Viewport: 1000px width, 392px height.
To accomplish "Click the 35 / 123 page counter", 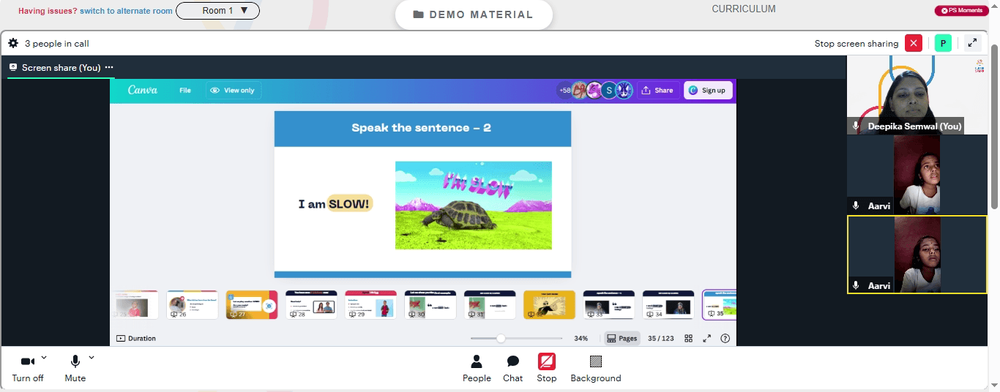I will pyautogui.click(x=661, y=338).
